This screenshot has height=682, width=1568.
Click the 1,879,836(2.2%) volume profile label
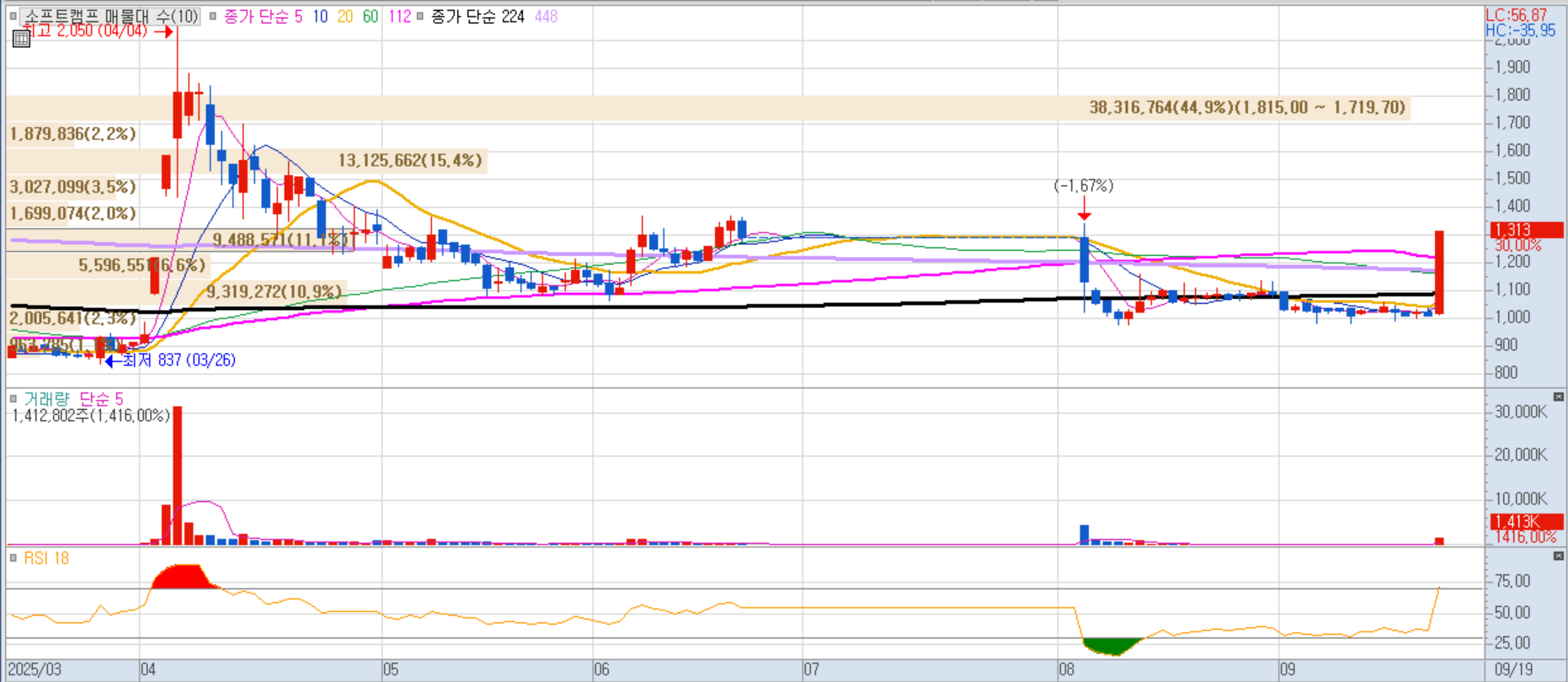(x=73, y=134)
